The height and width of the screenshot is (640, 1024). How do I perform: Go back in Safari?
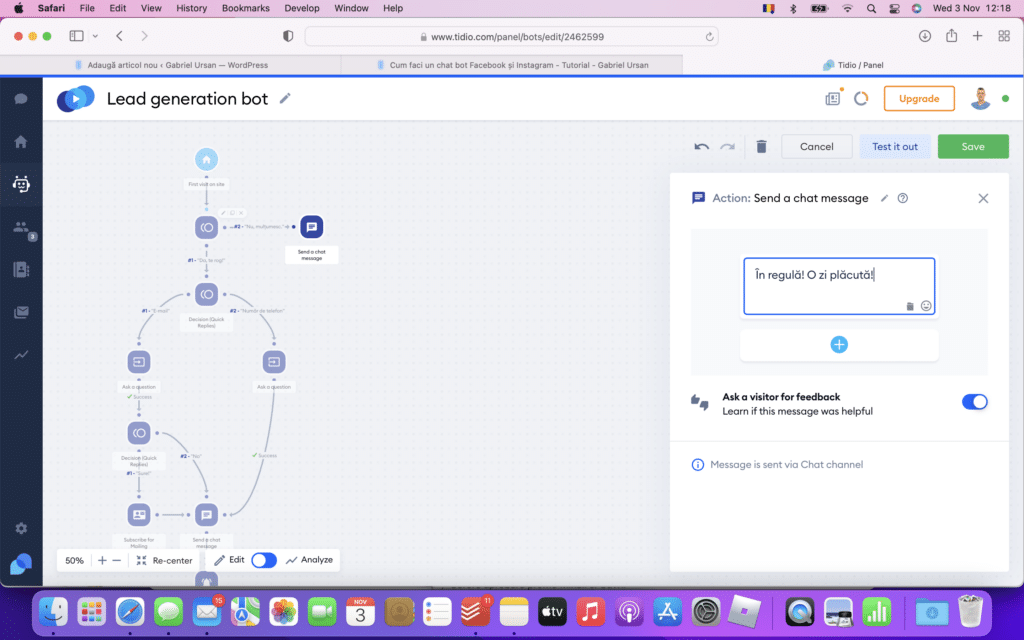120,37
